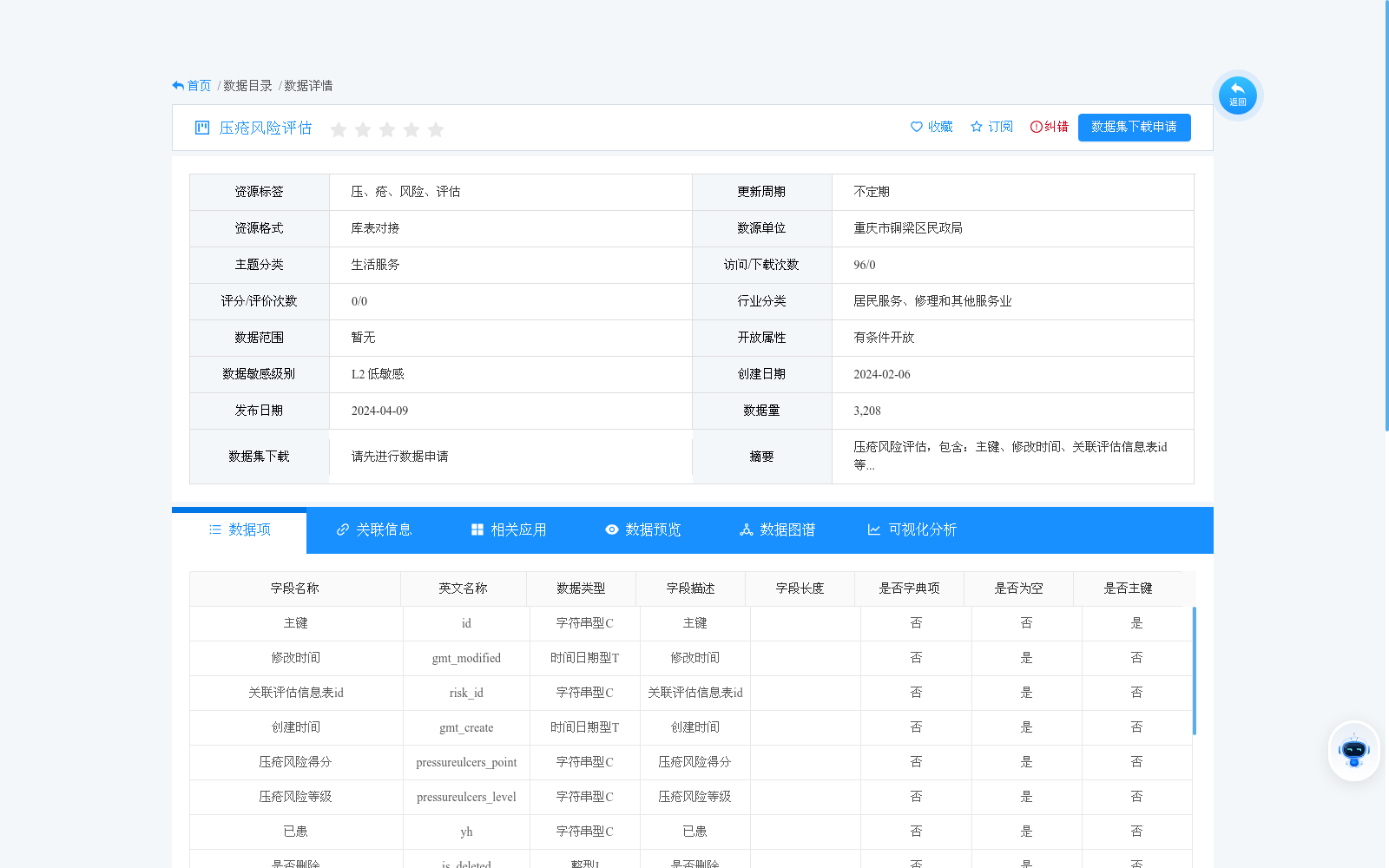This screenshot has width=1389, height=868.
Task: Click the summary text starting 压疮风险评估，包含
Action: 1010,456
